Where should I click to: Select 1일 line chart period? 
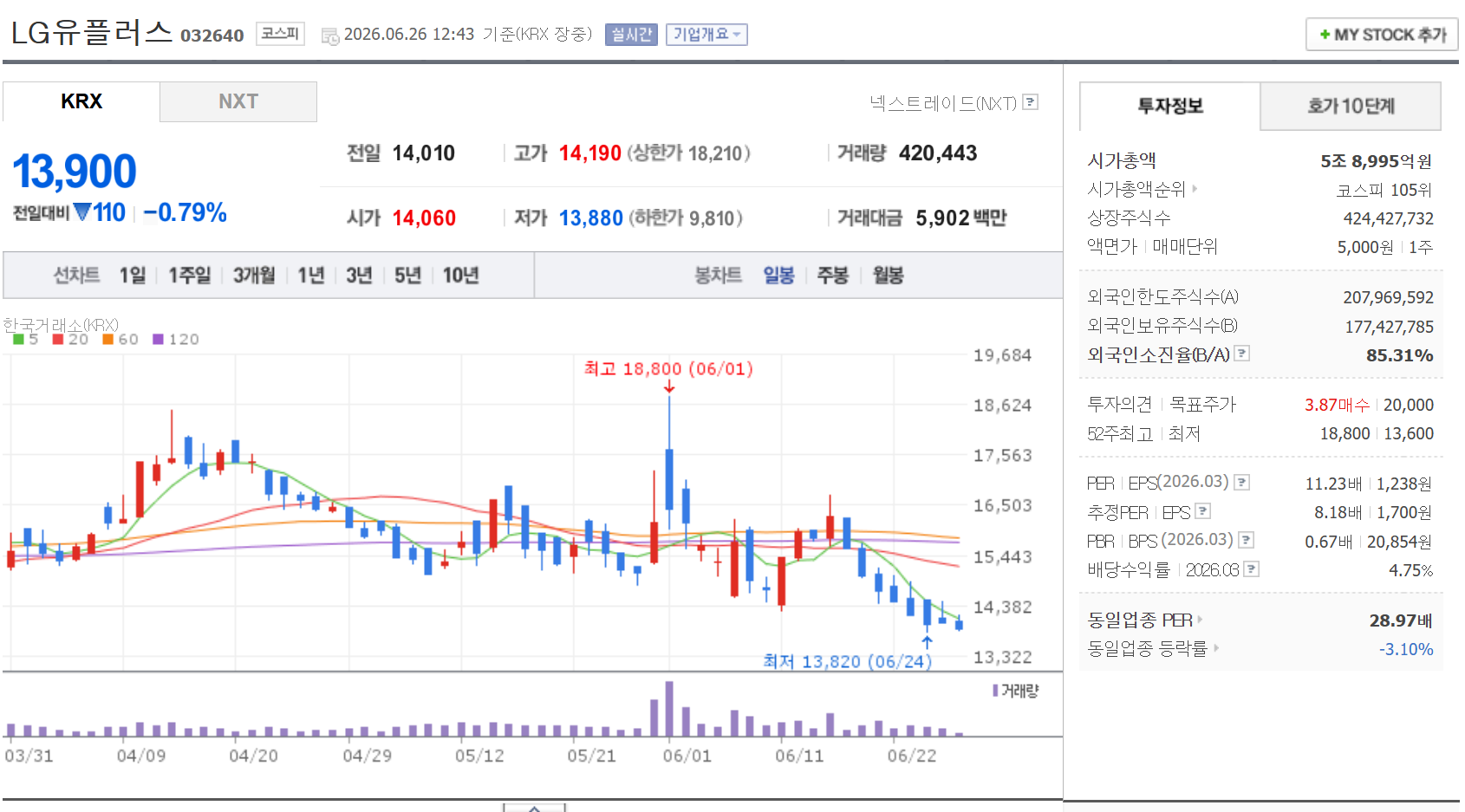[x=133, y=276]
